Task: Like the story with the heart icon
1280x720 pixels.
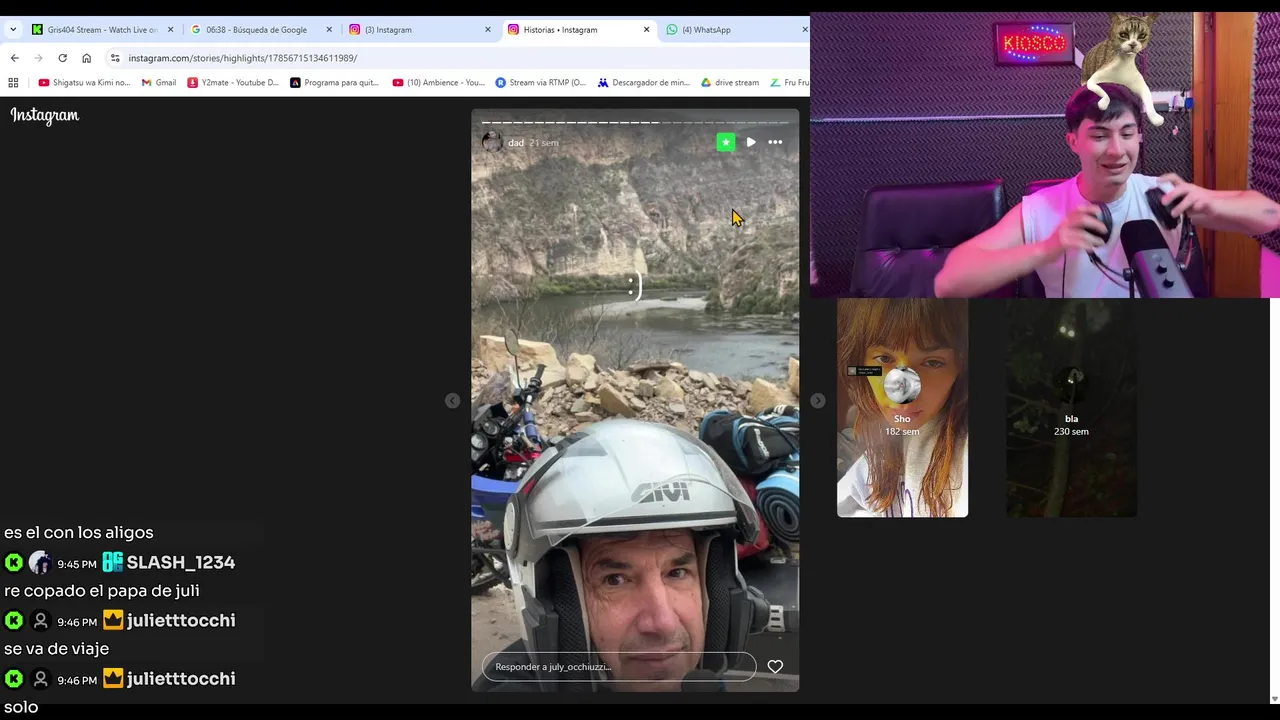Action: [775, 667]
